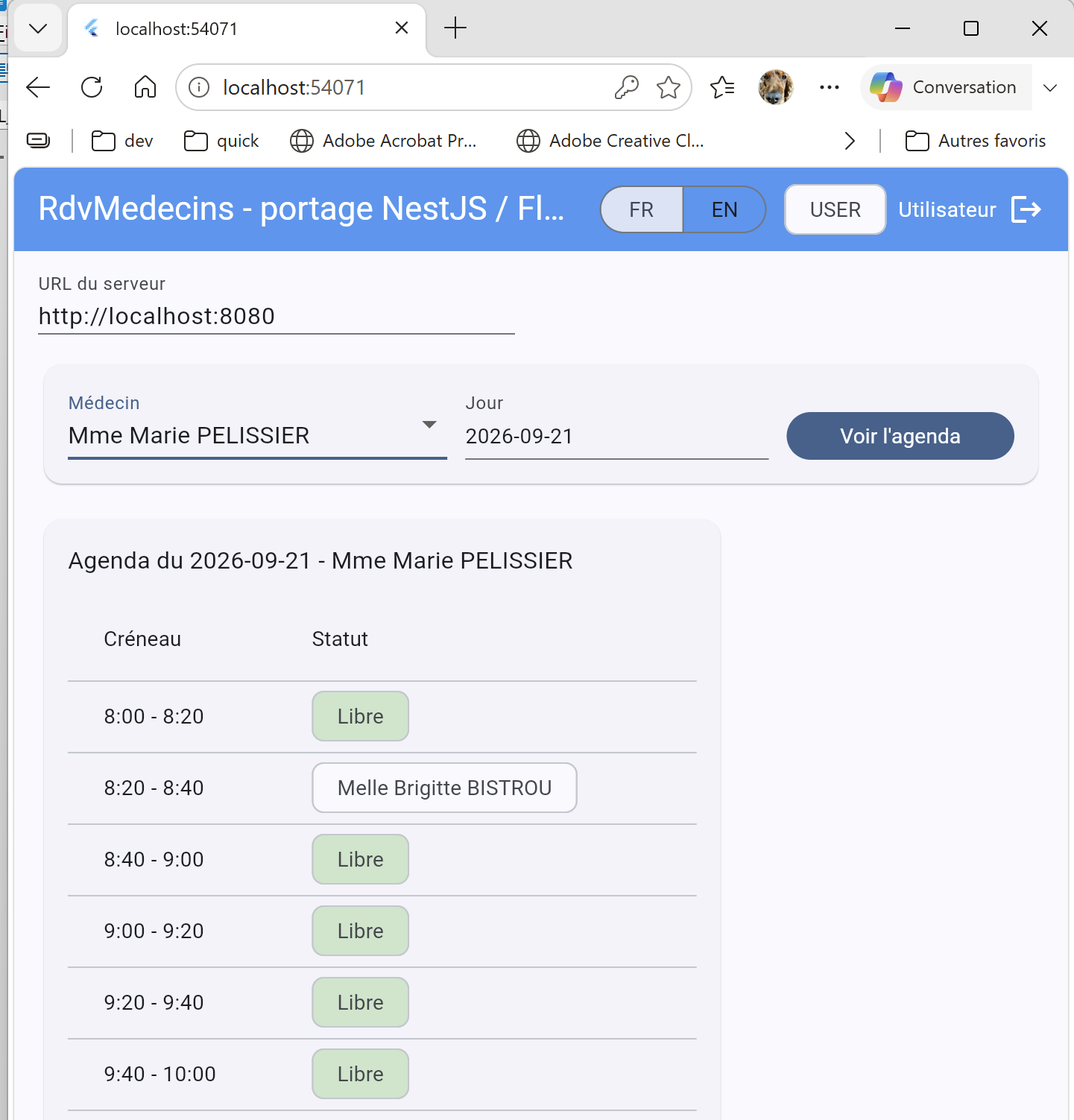The image size is (1074, 1120).
Task: Add page to favorites star icon
Action: coord(669,87)
